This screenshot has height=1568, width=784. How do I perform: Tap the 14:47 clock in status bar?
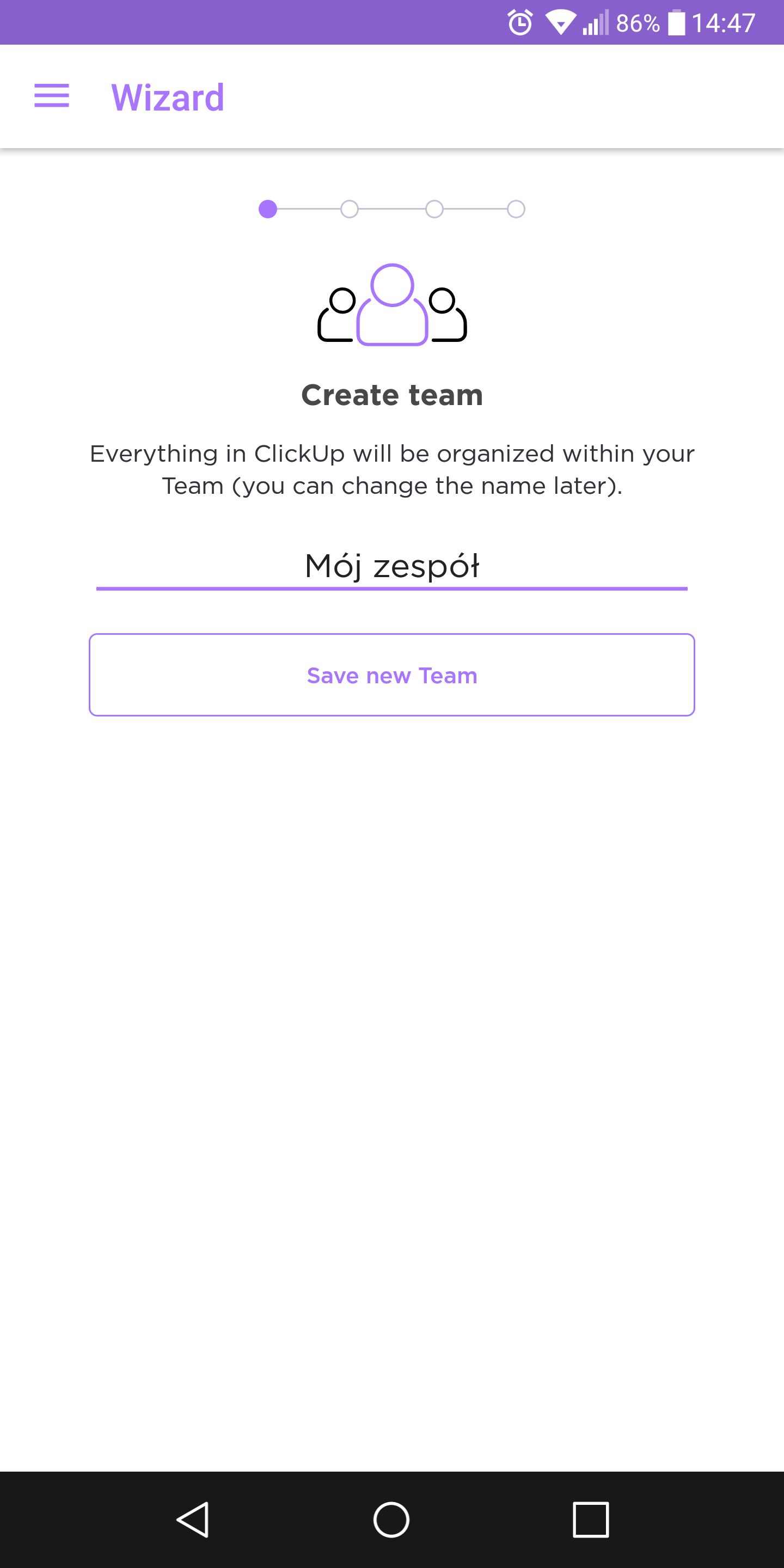[x=724, y=23]
